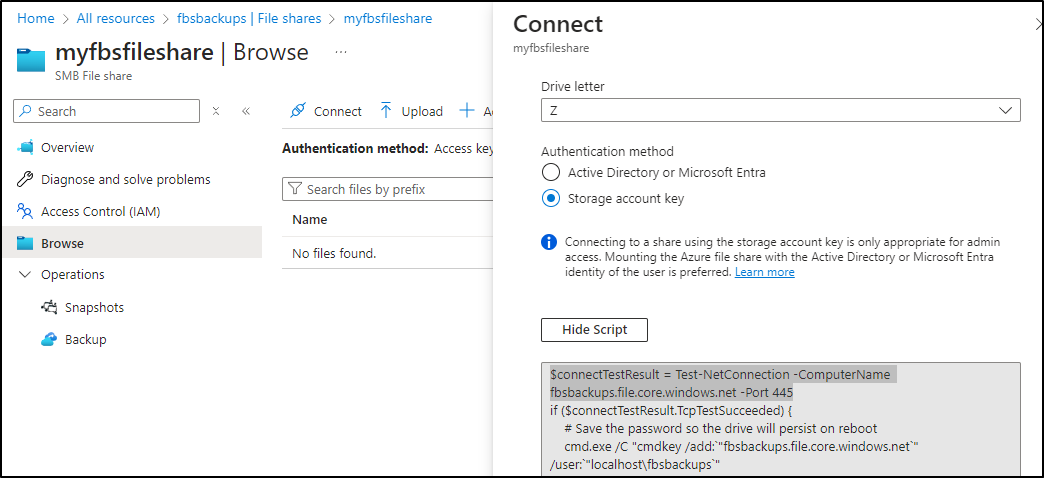Screen dimensions: 1044x478
Task: Click the Hide Script button
Action: (594, 330)
